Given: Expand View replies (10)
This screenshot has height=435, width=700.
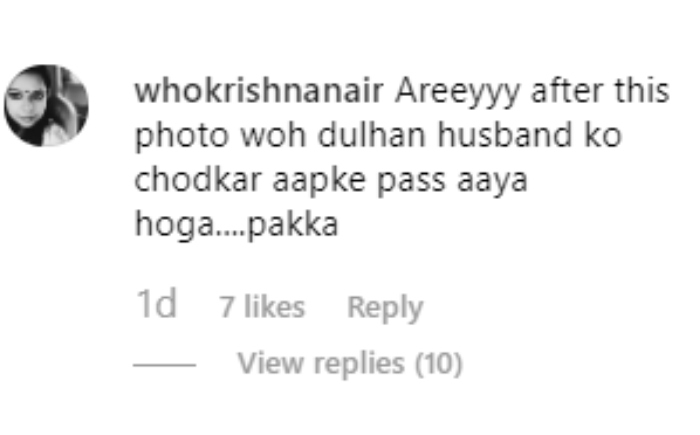Looking at the screenshot, I should click(x=350, y=363).
